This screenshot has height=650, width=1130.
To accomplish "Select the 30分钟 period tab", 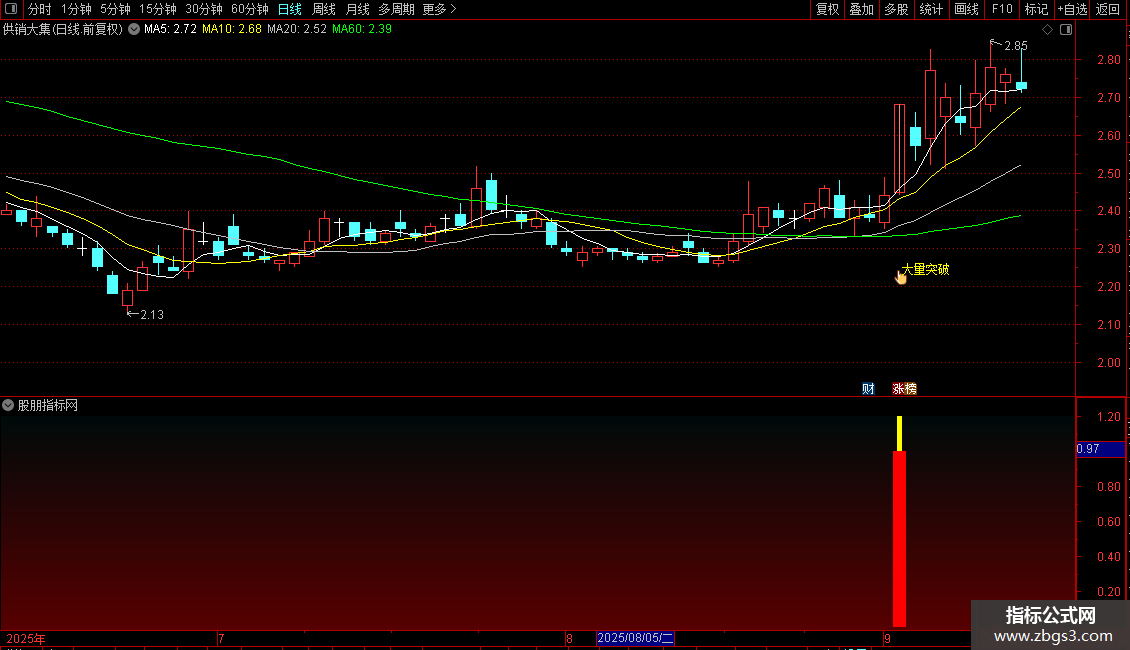I will pos(204,9).
